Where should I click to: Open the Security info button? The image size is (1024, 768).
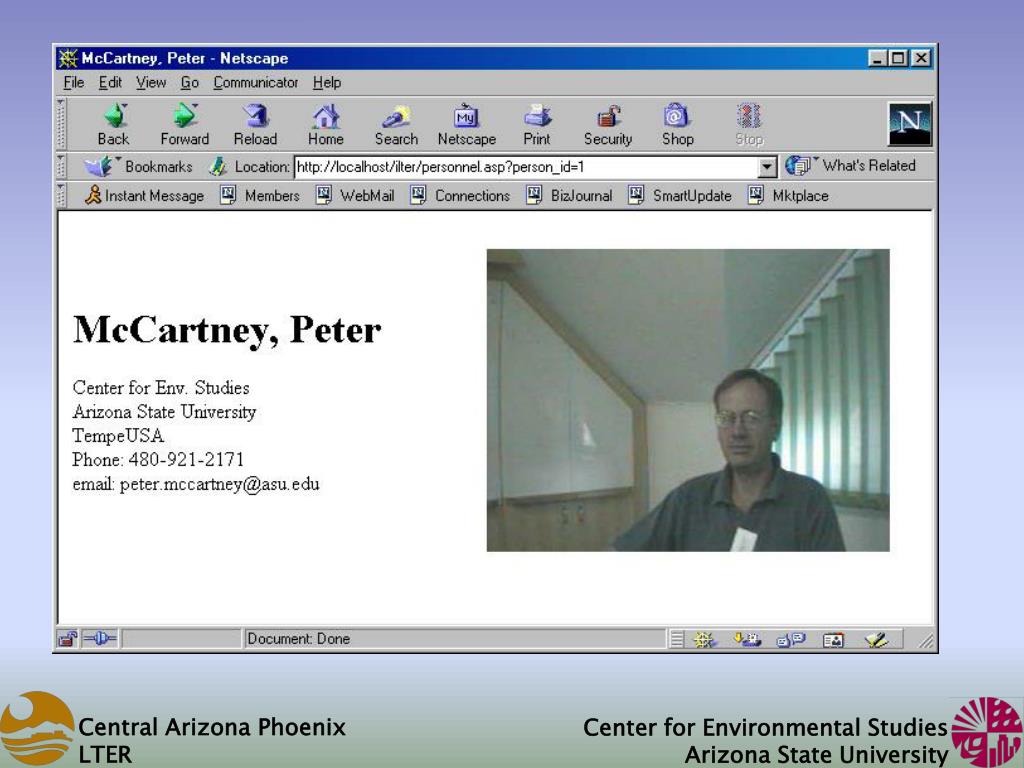coord(608,125)
